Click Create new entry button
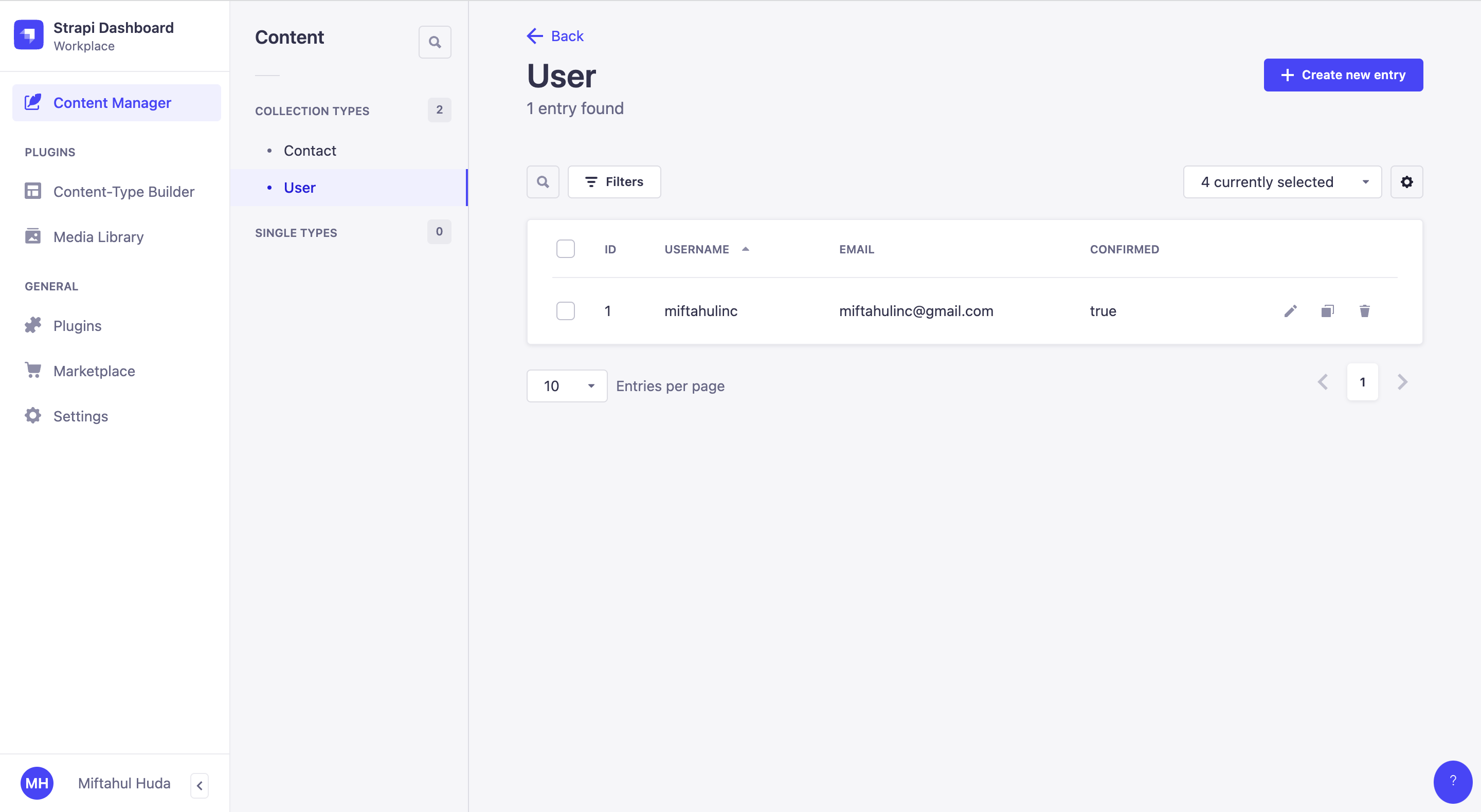 (1343, 75)
